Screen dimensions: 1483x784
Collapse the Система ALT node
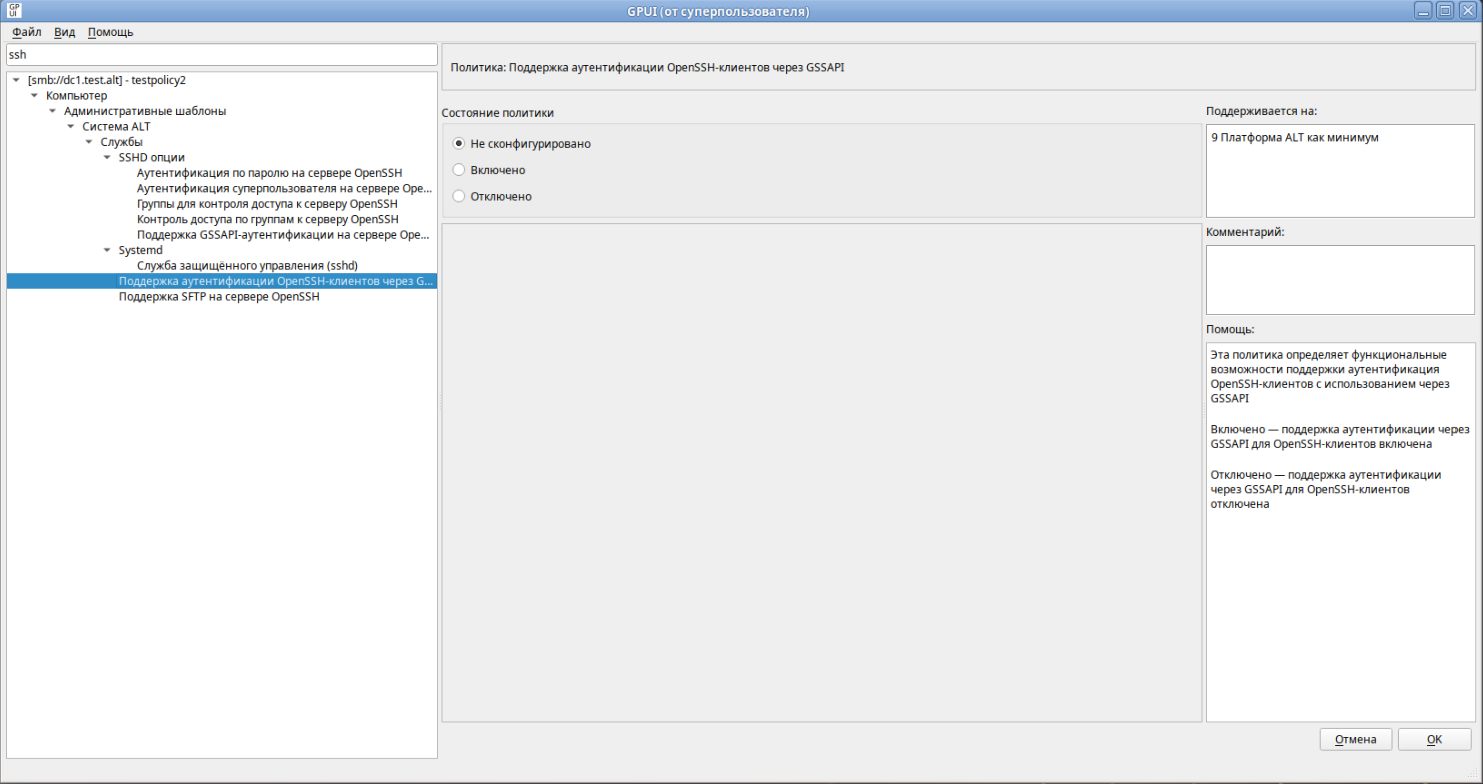coord(71,126)
